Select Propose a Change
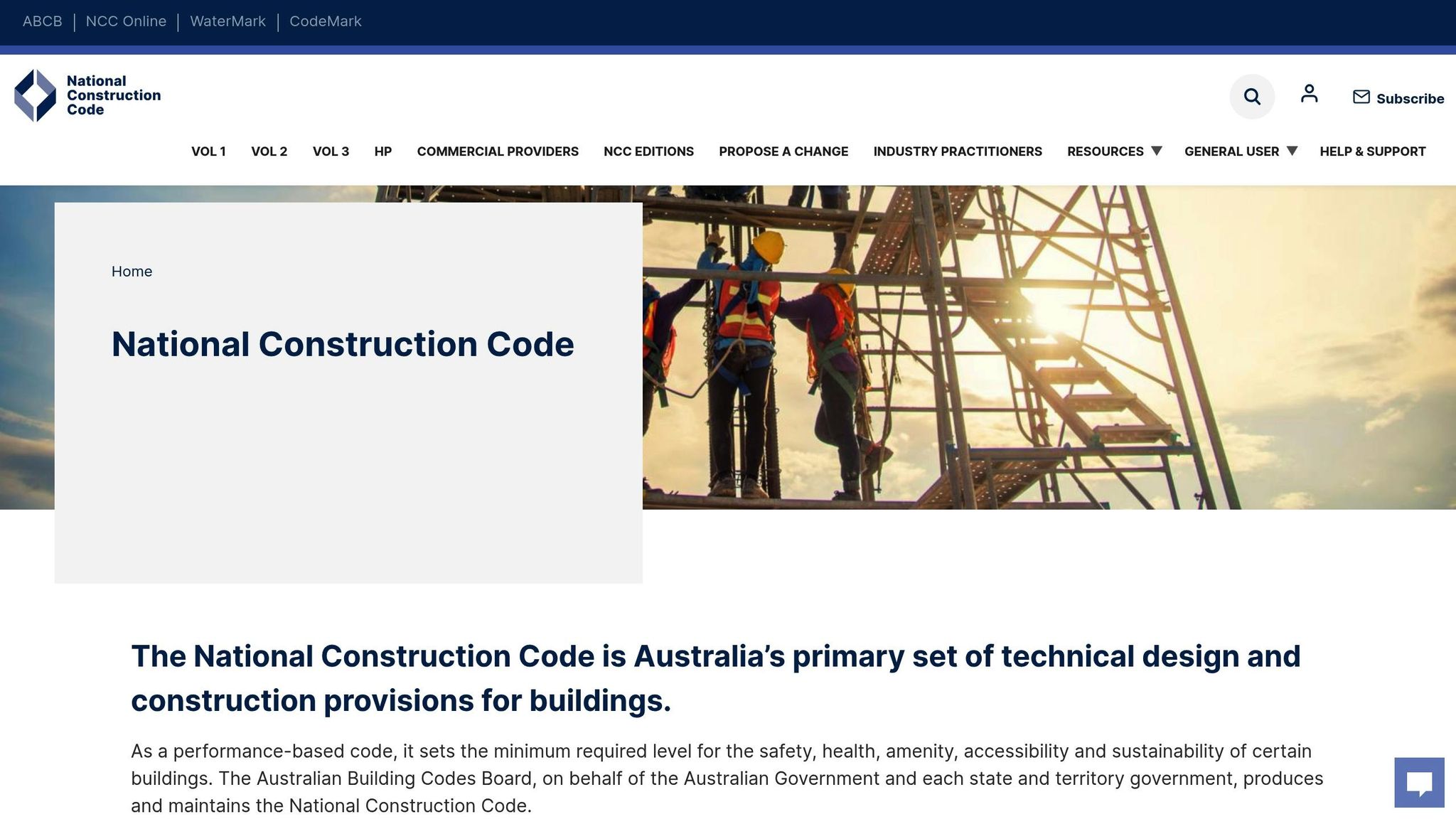Screen dimensions: 1456x819 coord(783,151)
